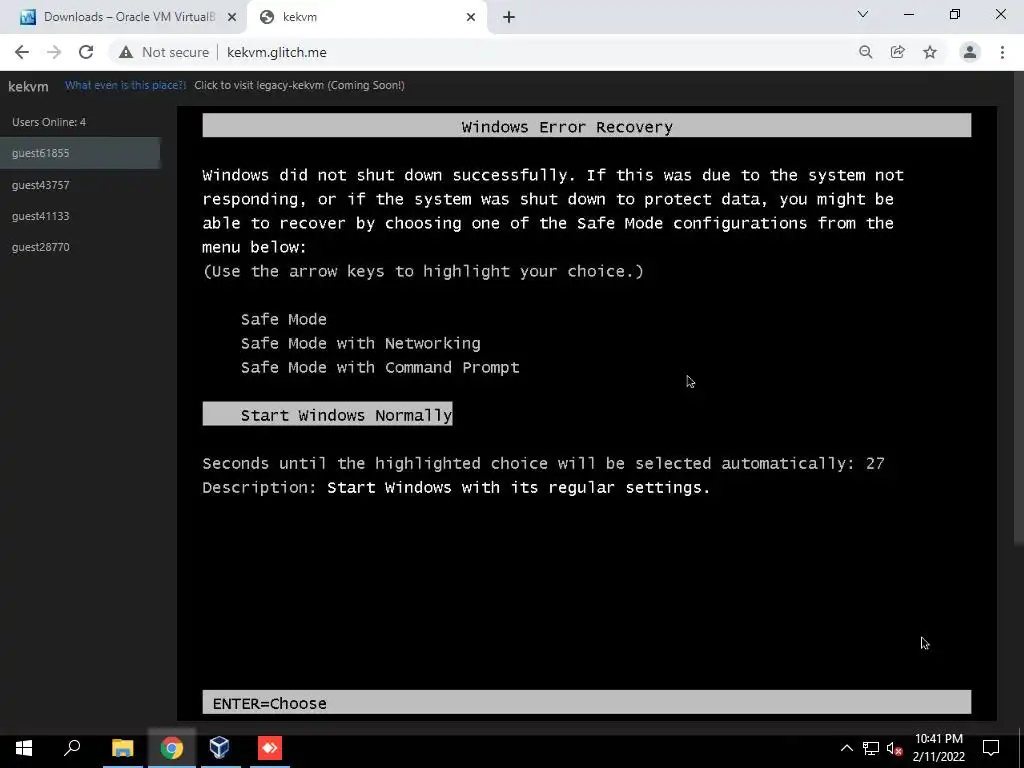This screenshot has height=768, width=1024.
Task: Click the Chrome taskbar icon
Action: (x=172, y=748)
